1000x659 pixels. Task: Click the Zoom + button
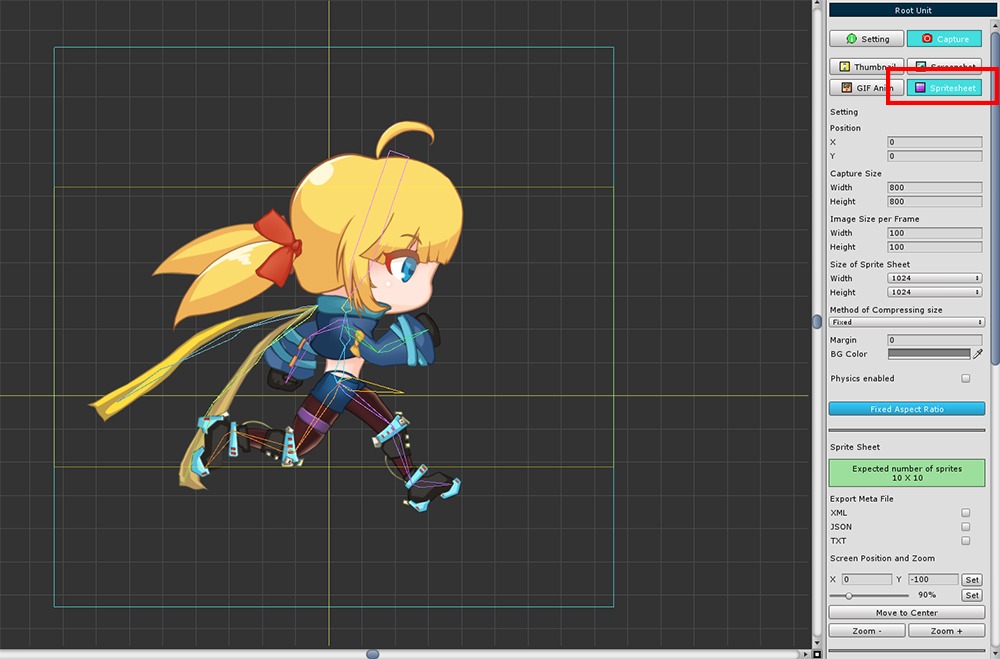[x=946, y=631]
